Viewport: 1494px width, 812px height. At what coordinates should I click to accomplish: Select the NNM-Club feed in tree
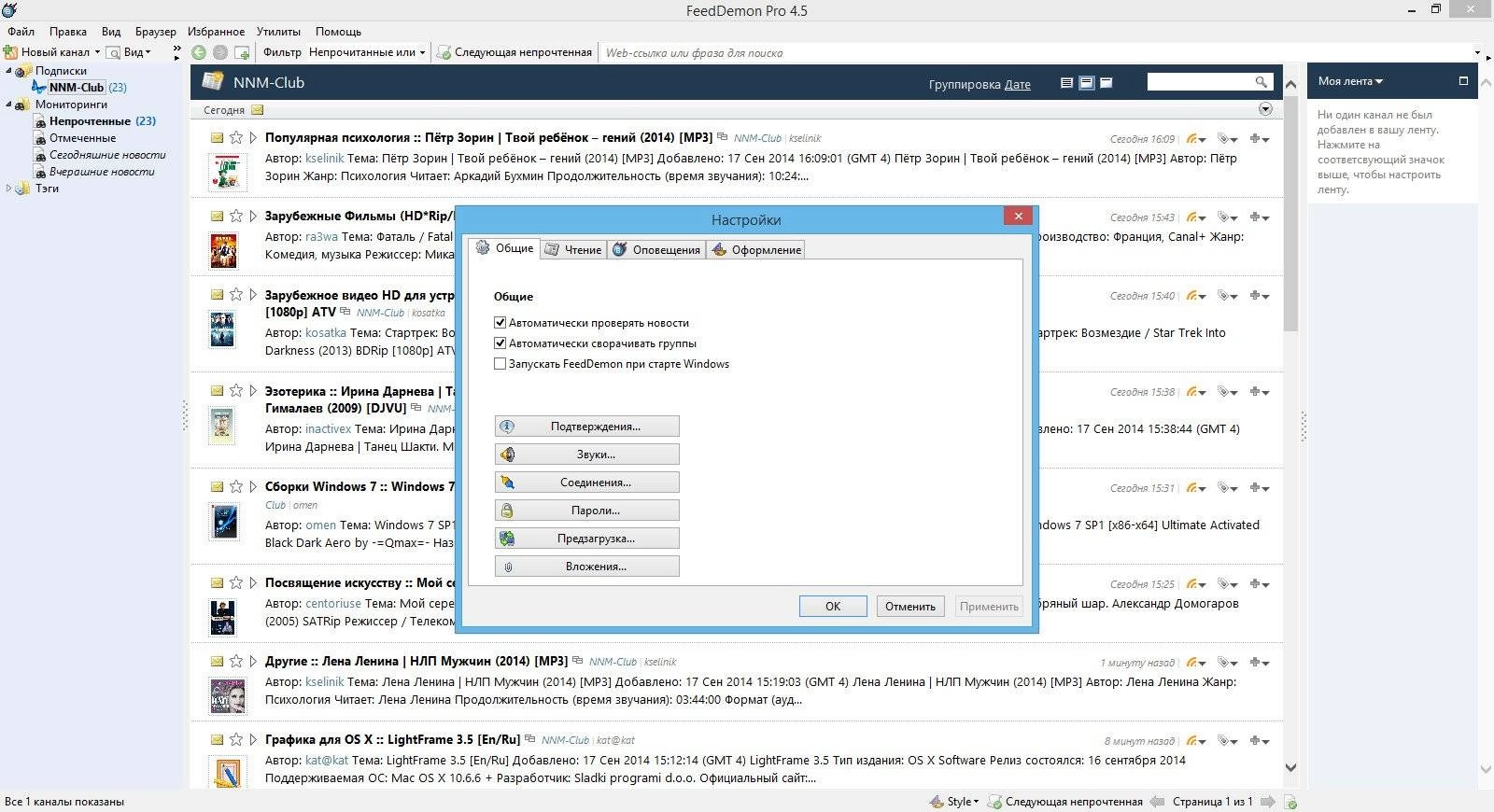click(x=77, y=87)
